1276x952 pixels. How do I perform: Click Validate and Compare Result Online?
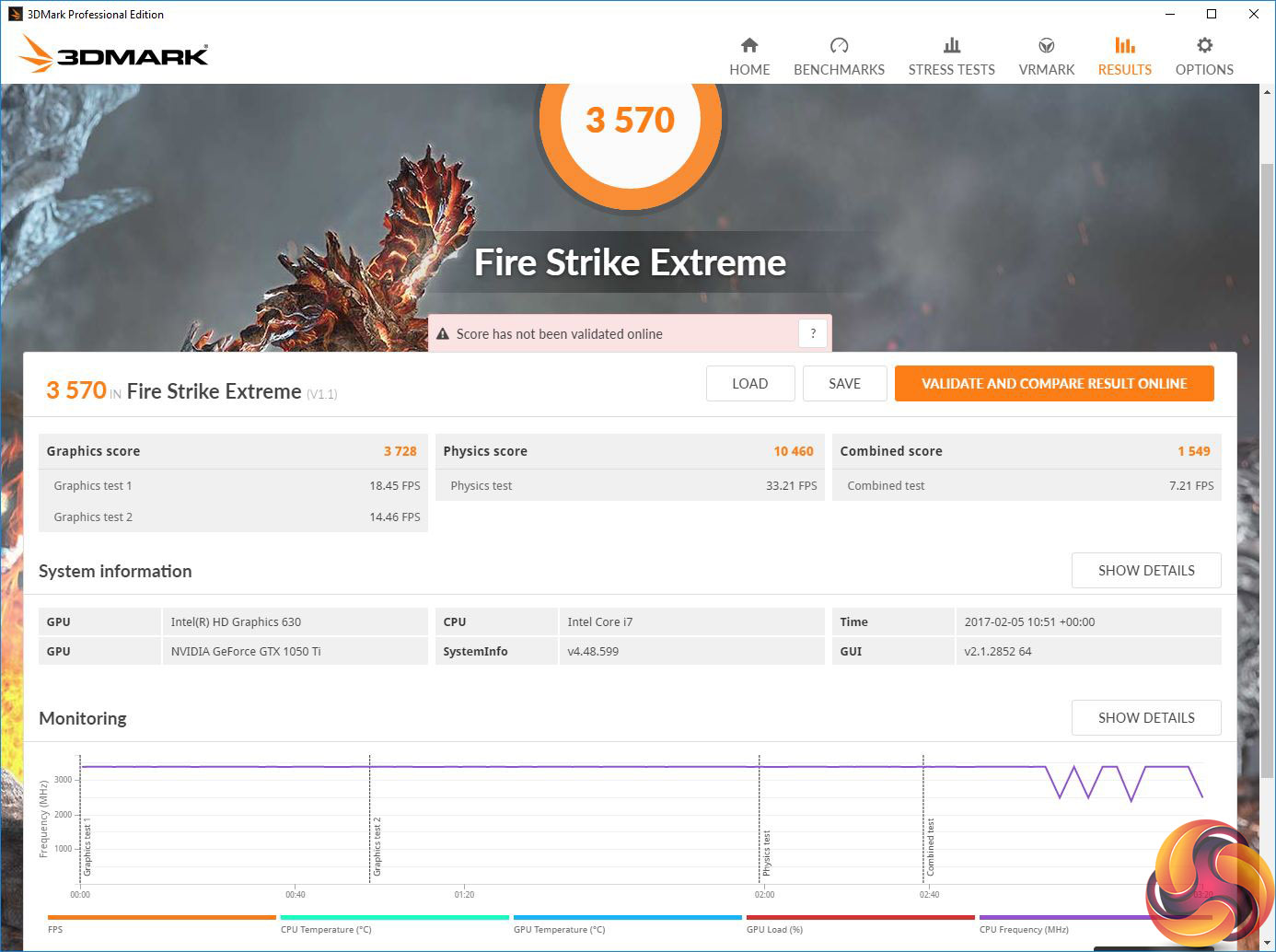pyautogui.click(x=1053, y=384)
